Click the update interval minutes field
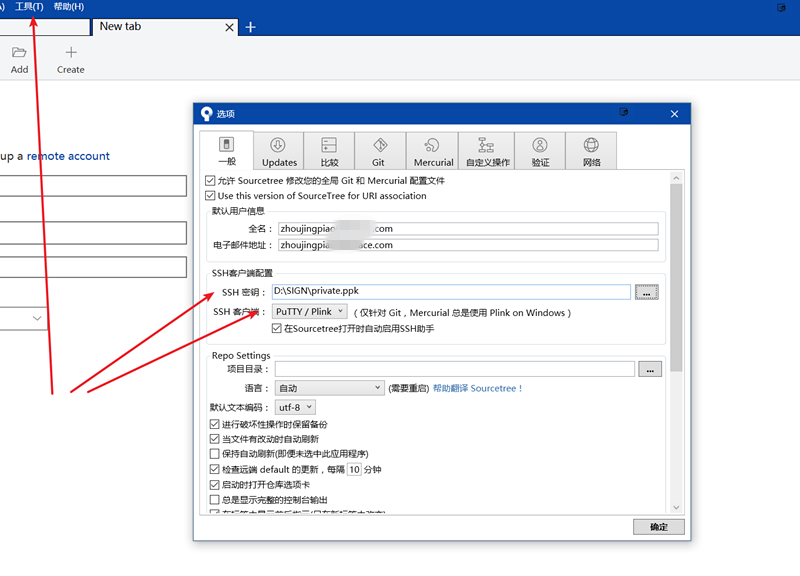 click(355, 469)
